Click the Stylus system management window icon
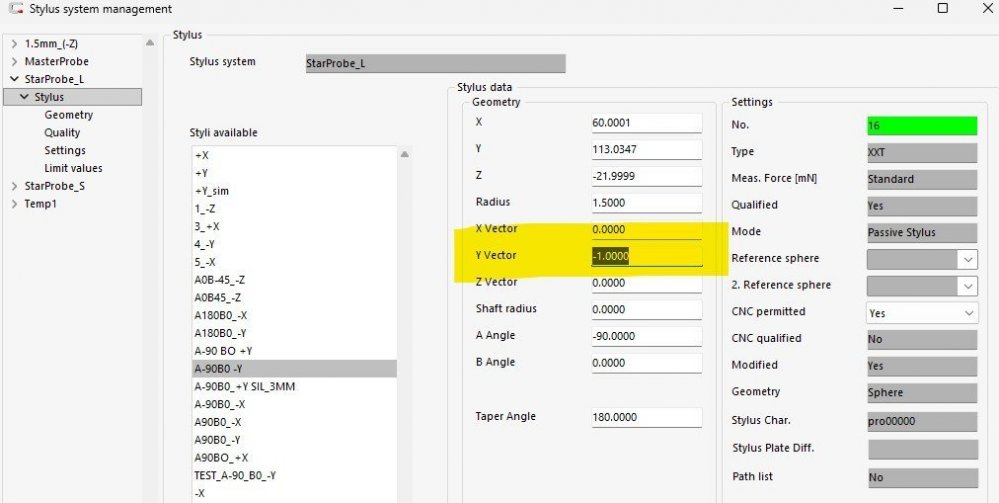999x503 pixels. tap(14, 9)
